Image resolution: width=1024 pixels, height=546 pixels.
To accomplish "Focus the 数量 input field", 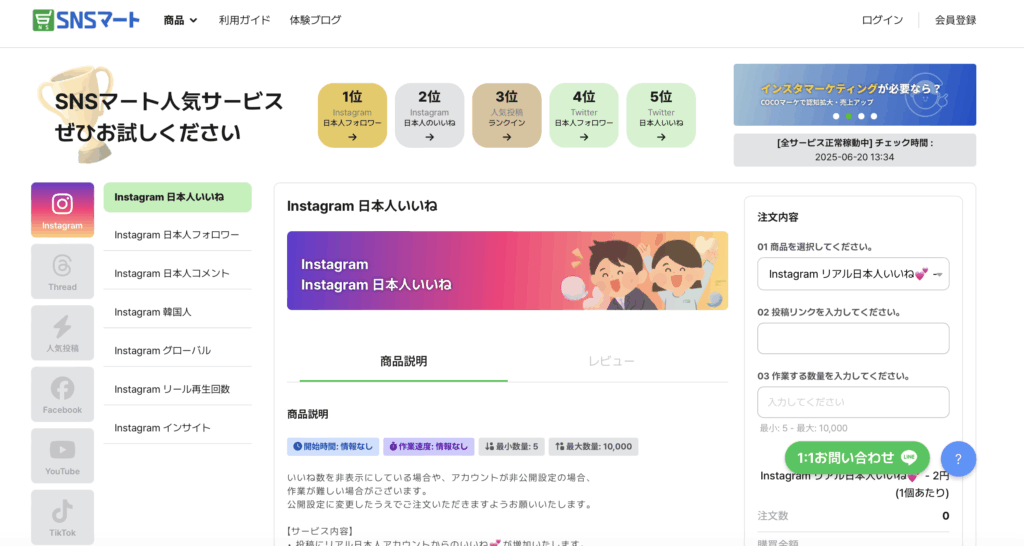I will (x=853, y=402).
